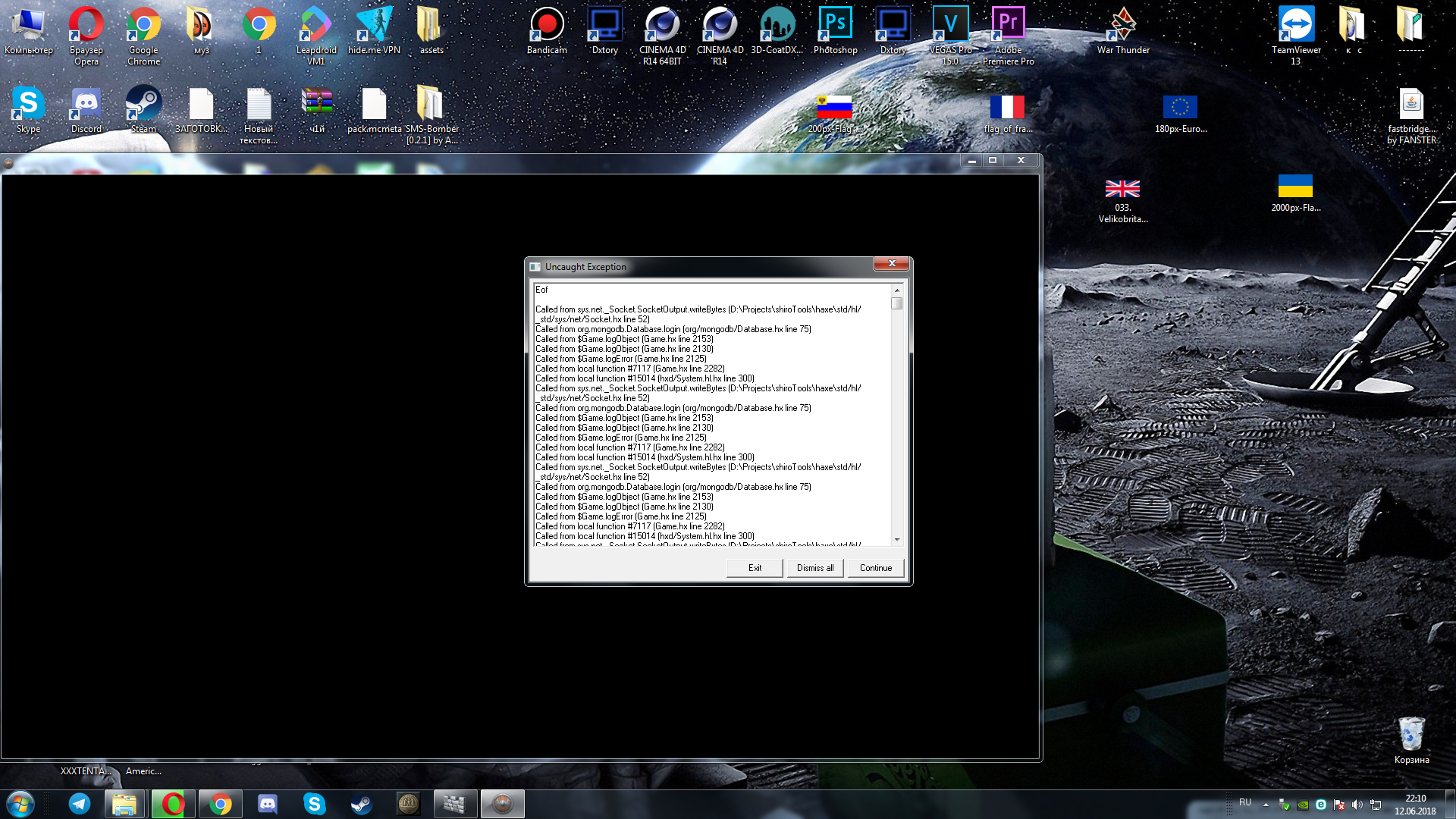Select the 033. Velikobrita flag image
The height and width of the screenshot is (819, 1456).
click(1123, 200)
